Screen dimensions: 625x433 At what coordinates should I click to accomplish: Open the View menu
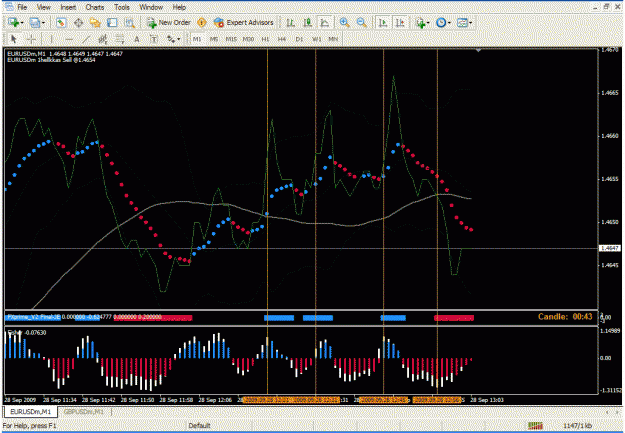43,7
